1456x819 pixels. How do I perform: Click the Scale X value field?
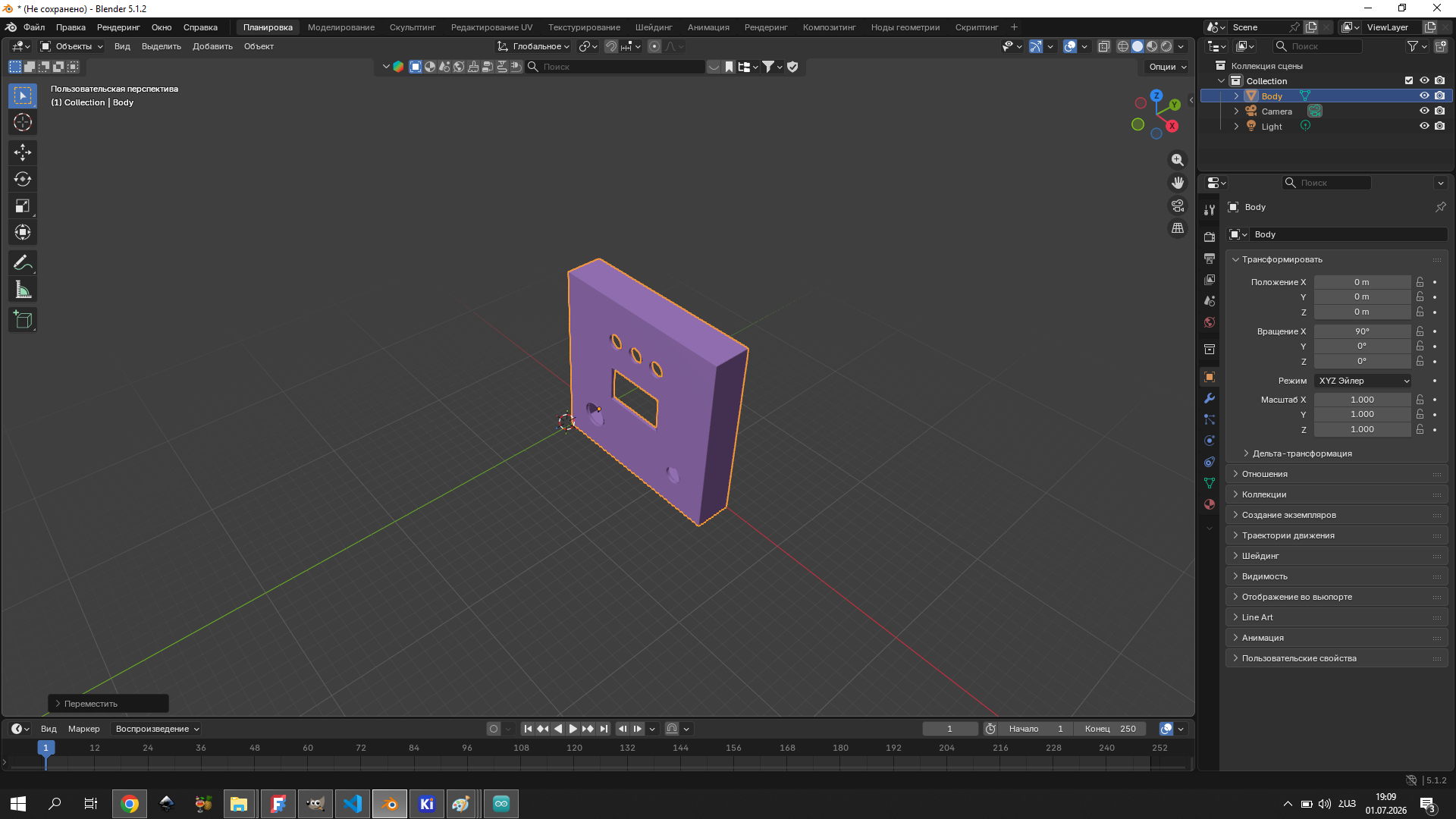1362,400
